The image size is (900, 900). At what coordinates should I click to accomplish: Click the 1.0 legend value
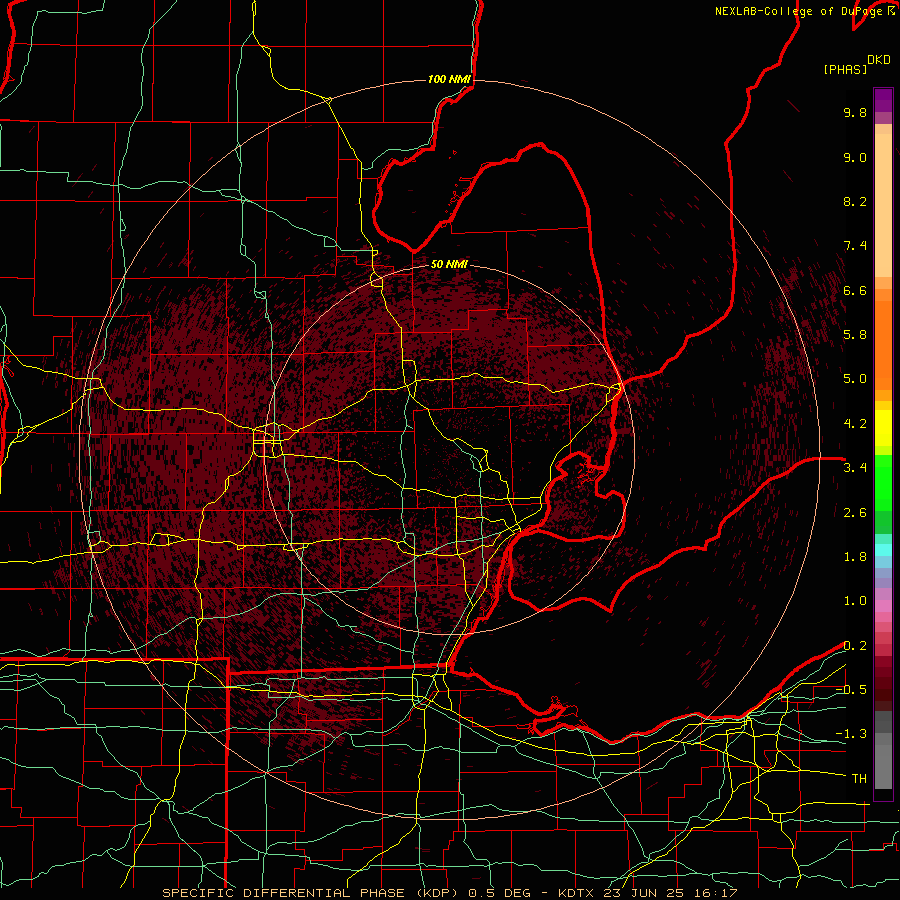pyautogui.click(x=855, y=601)
